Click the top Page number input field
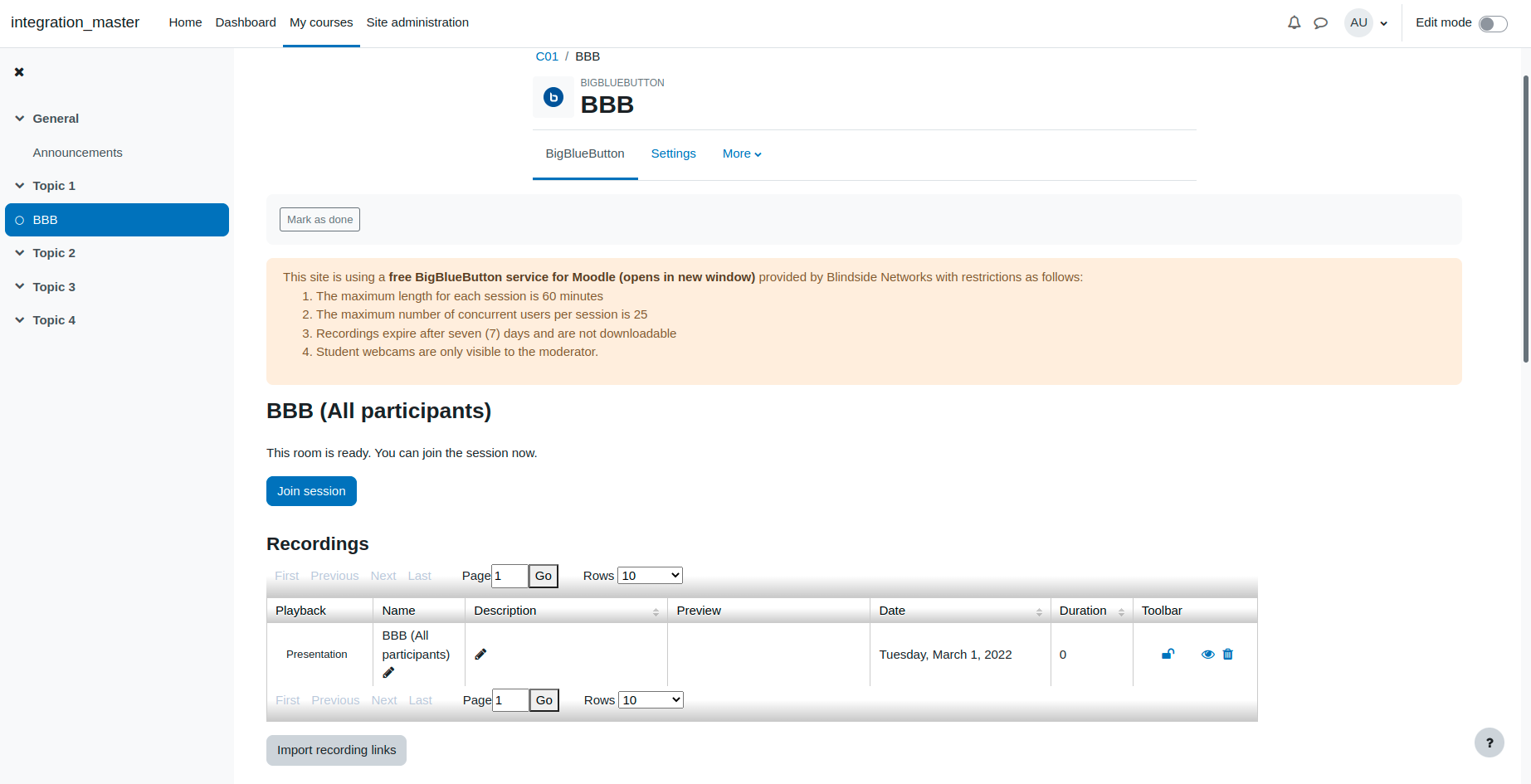1531x784 pixels. click(510, 576)
